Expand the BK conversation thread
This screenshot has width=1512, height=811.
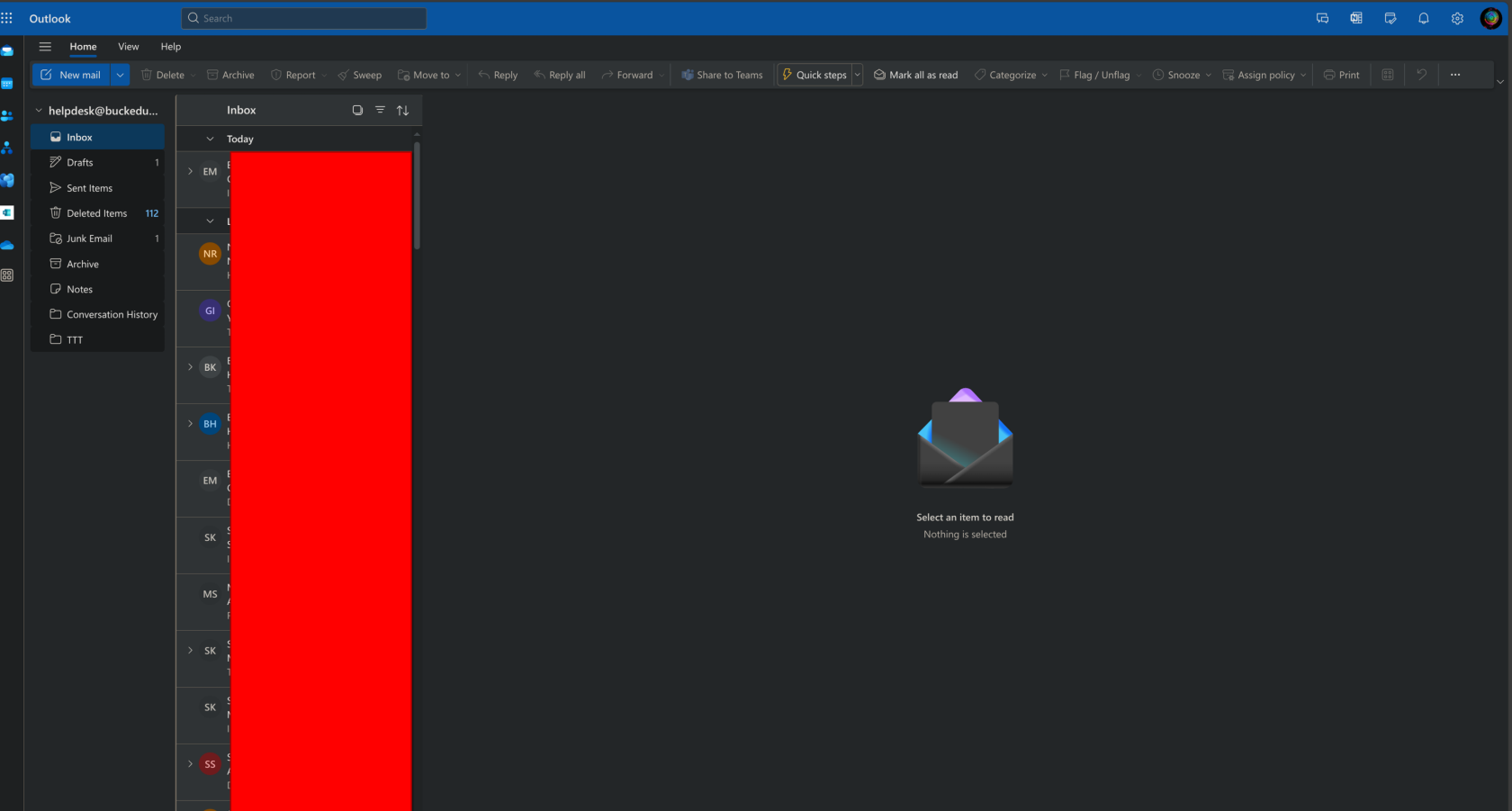point(190,367)
